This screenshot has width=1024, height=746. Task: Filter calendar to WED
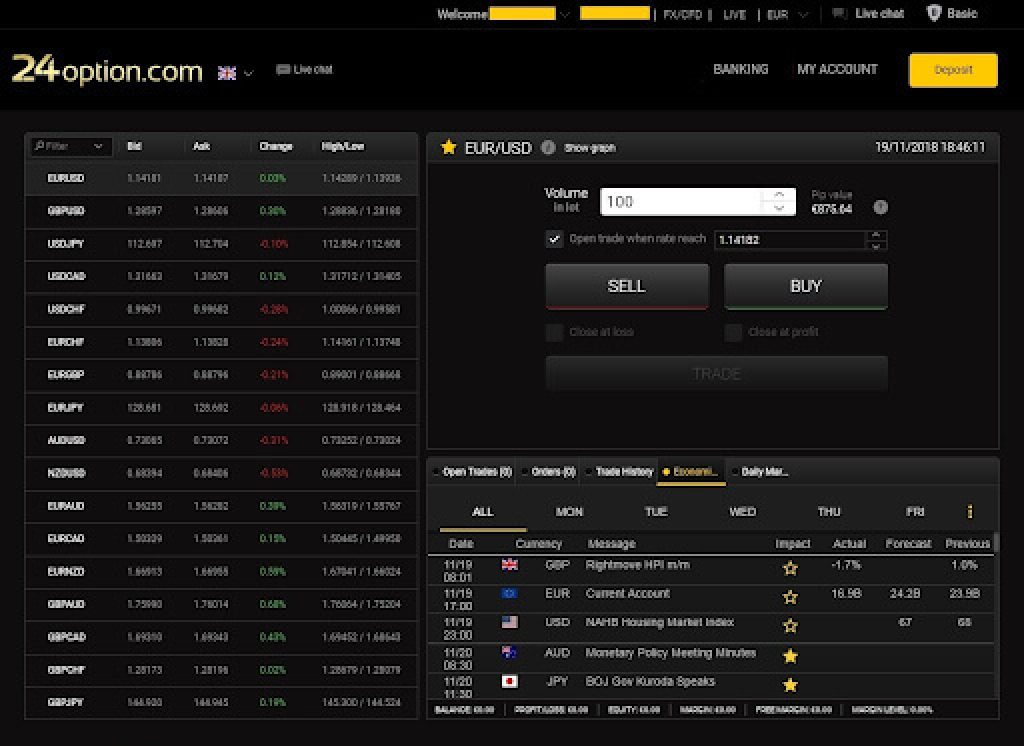[x=743, y=511]
